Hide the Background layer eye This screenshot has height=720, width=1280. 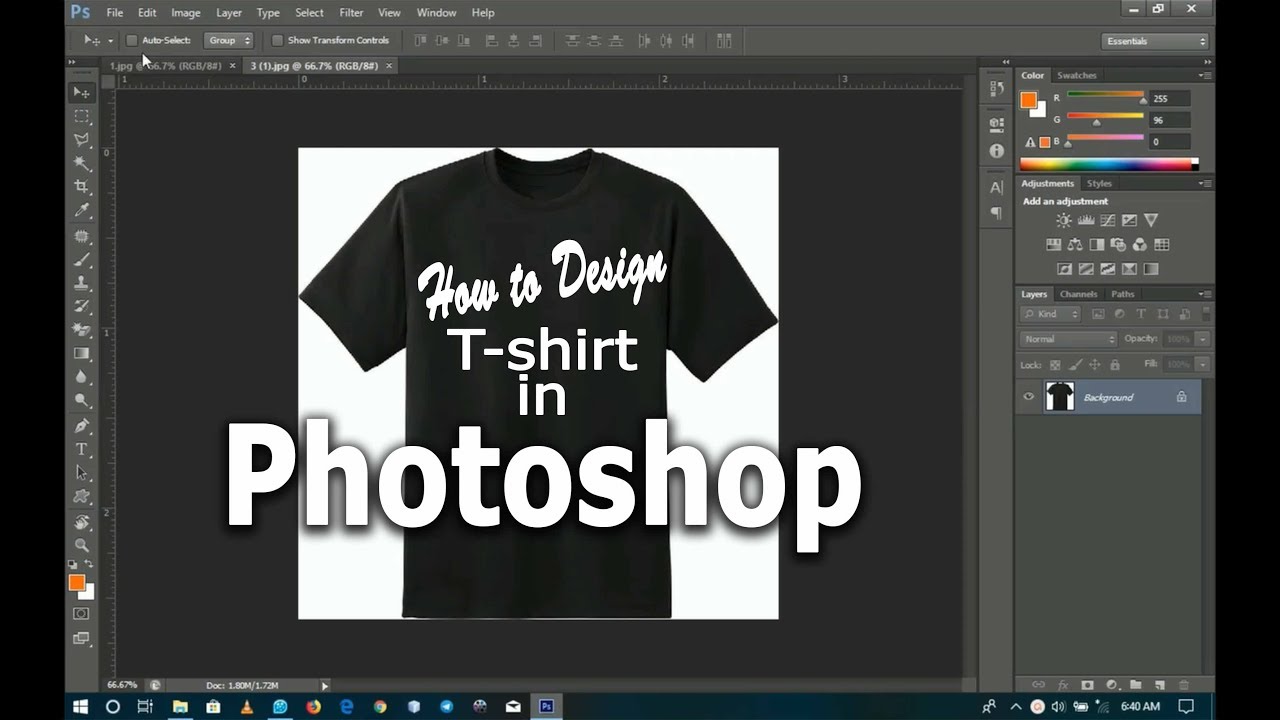(x=1028, y=397)
